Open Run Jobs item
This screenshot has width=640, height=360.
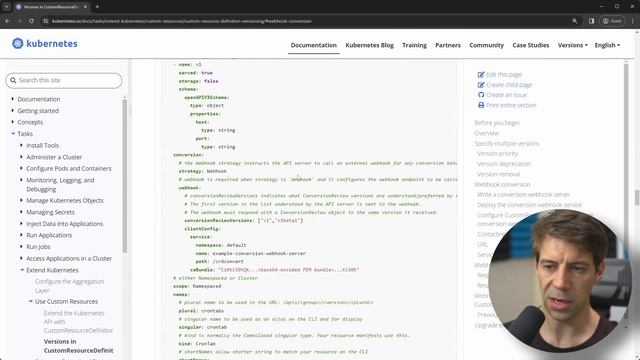coord(38,247)
